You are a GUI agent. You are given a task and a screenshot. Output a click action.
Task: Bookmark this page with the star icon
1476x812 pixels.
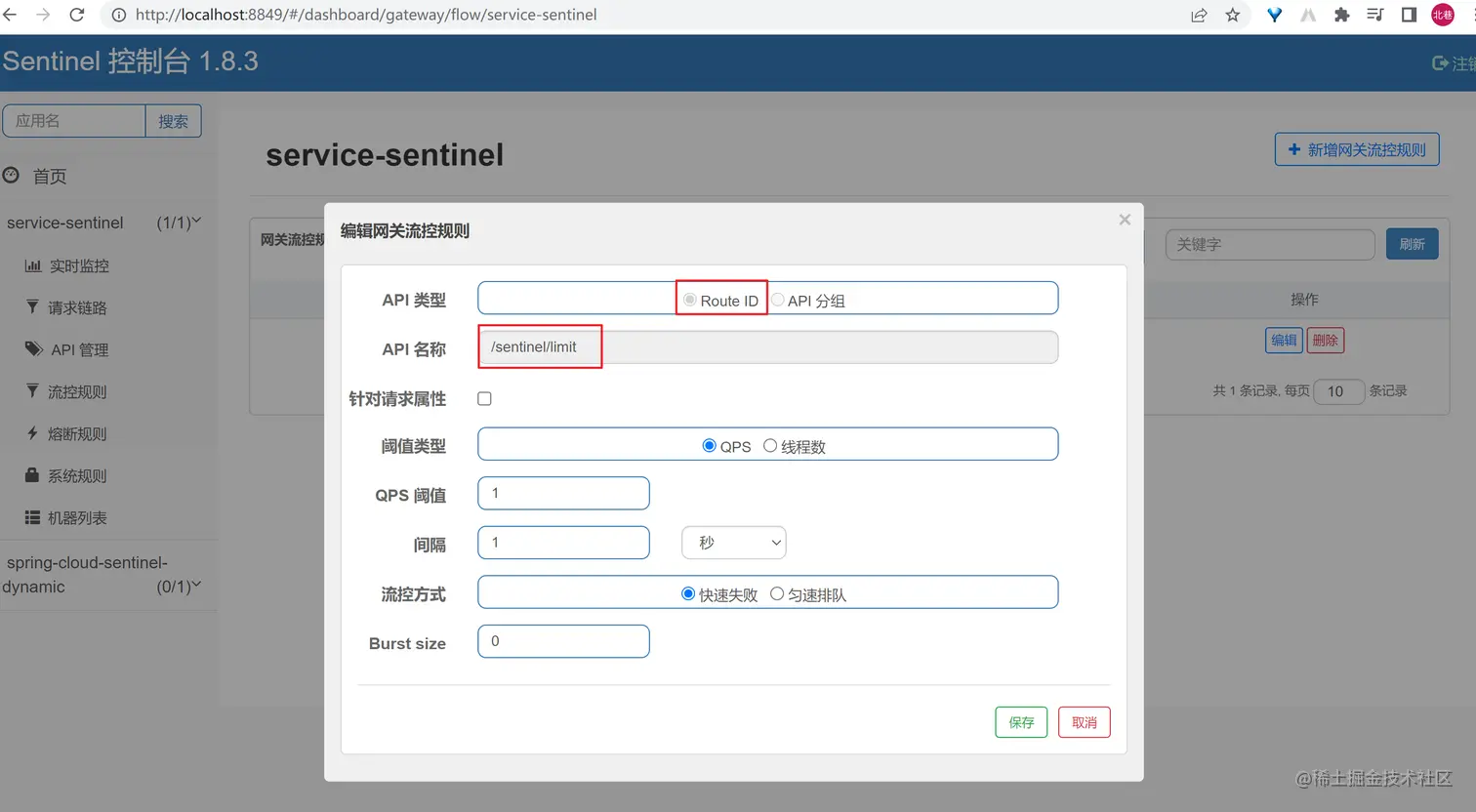(x=1233, y=15)
